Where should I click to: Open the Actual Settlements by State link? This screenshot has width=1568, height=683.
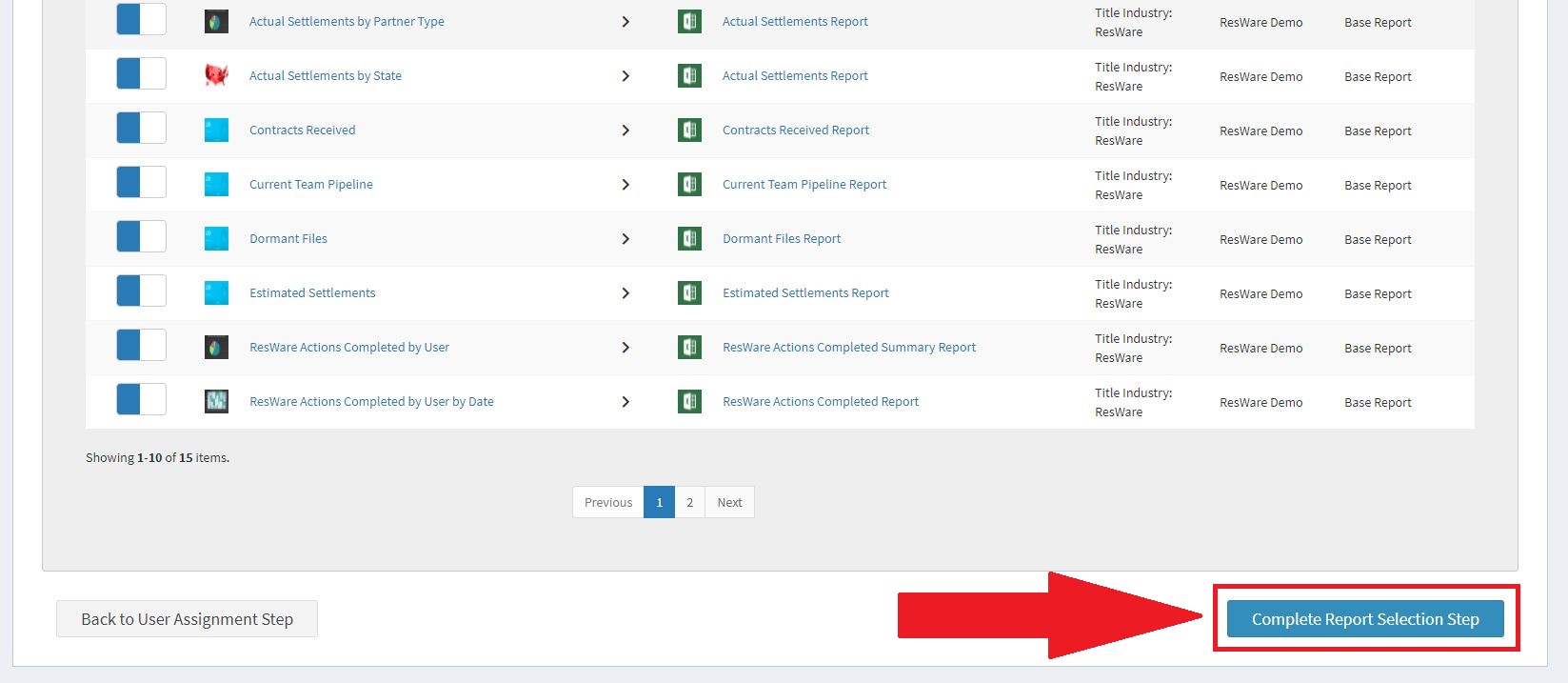click(x=326, y=75)
